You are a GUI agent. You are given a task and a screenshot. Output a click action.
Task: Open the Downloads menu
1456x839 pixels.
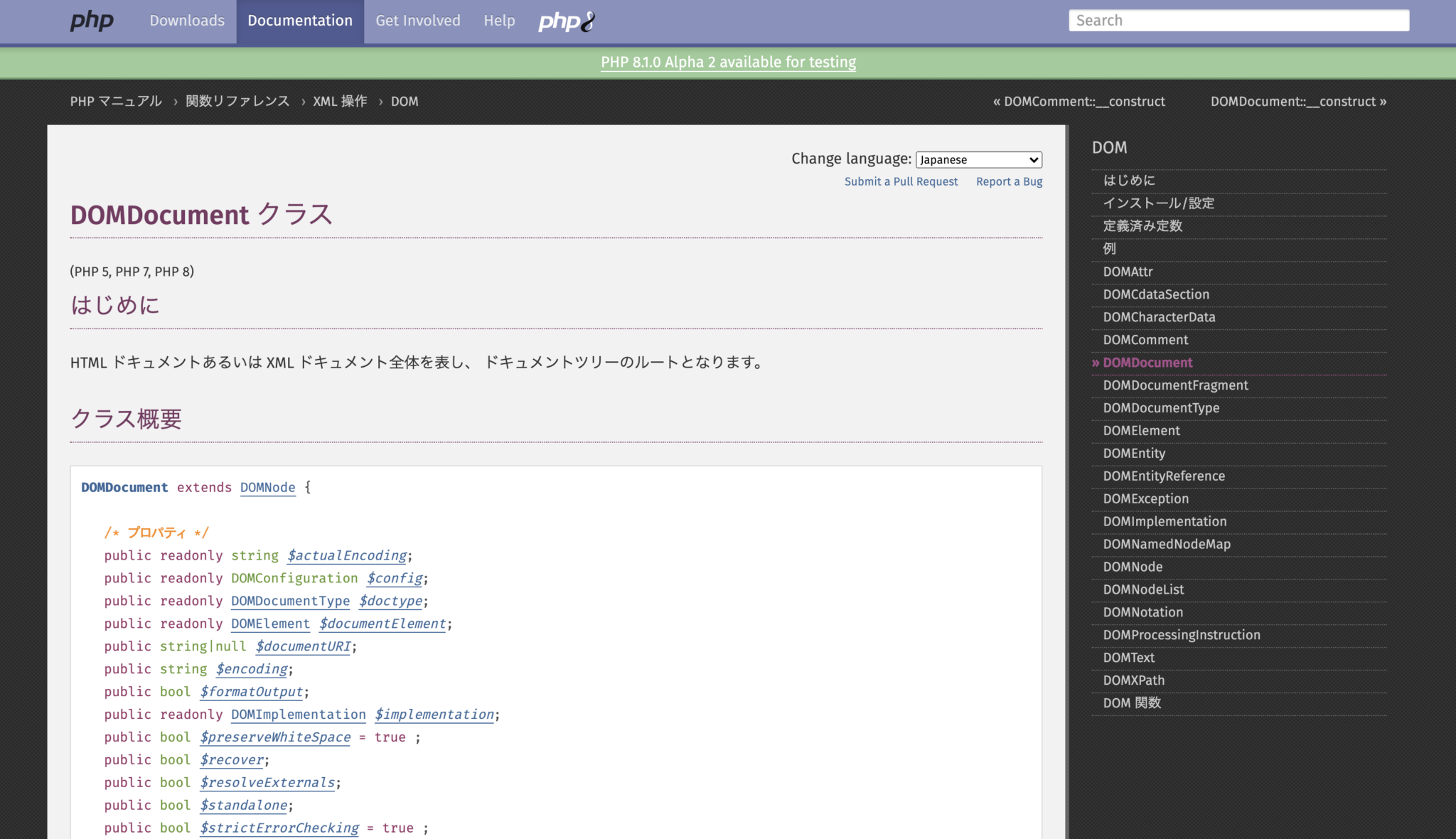click(186, 21)
